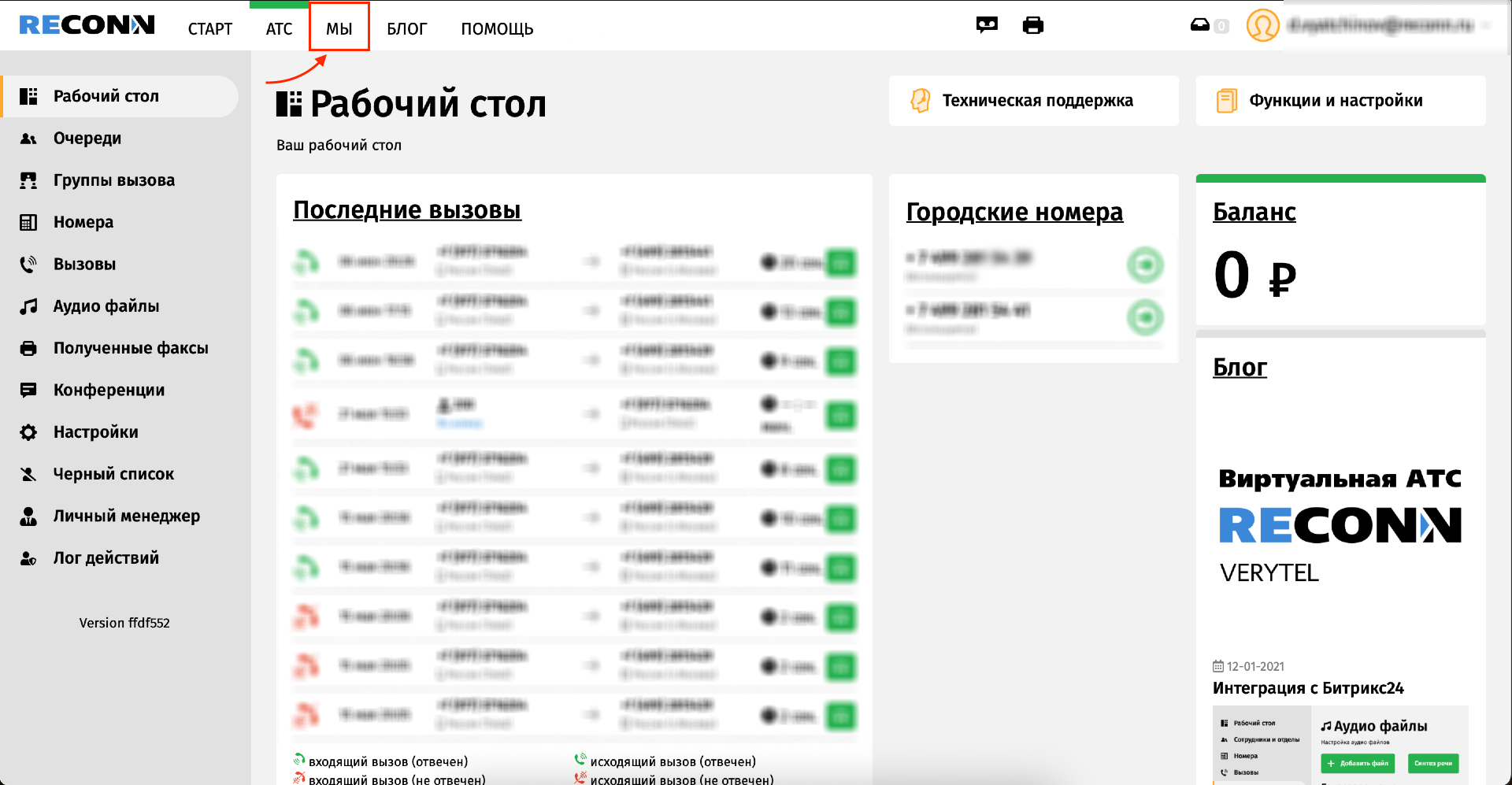Click the Личный менеджер person icon

(x=28, y=517)
